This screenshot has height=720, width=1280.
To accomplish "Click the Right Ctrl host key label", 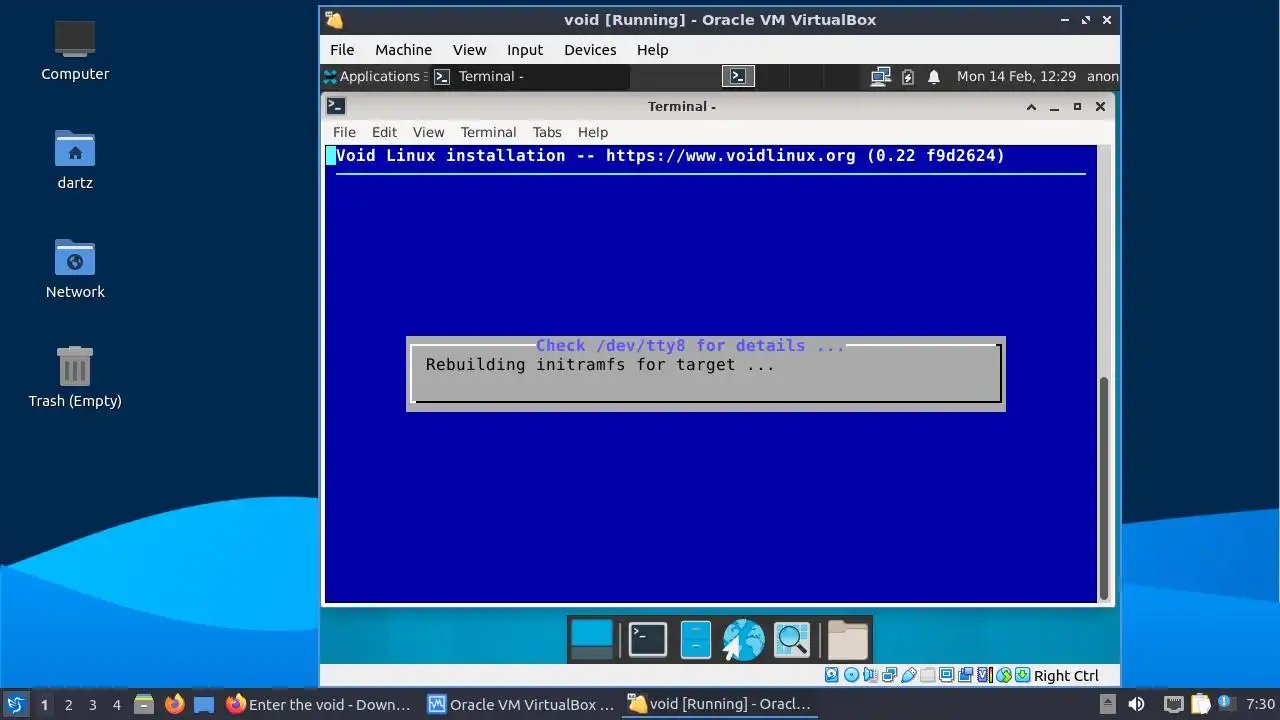I will pos(1066,675).
